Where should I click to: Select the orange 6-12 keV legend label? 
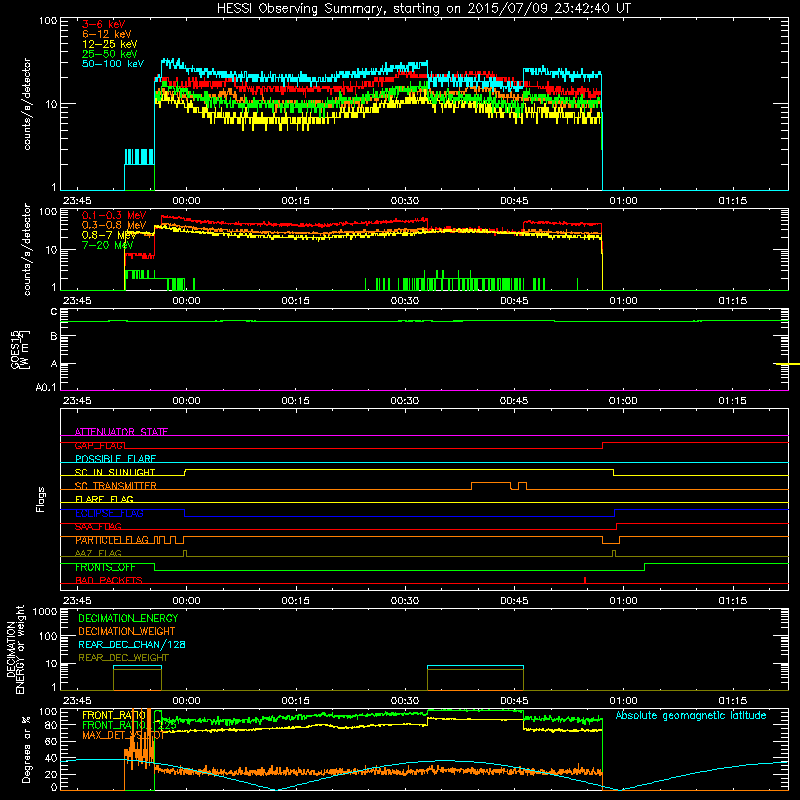(107, 34)
